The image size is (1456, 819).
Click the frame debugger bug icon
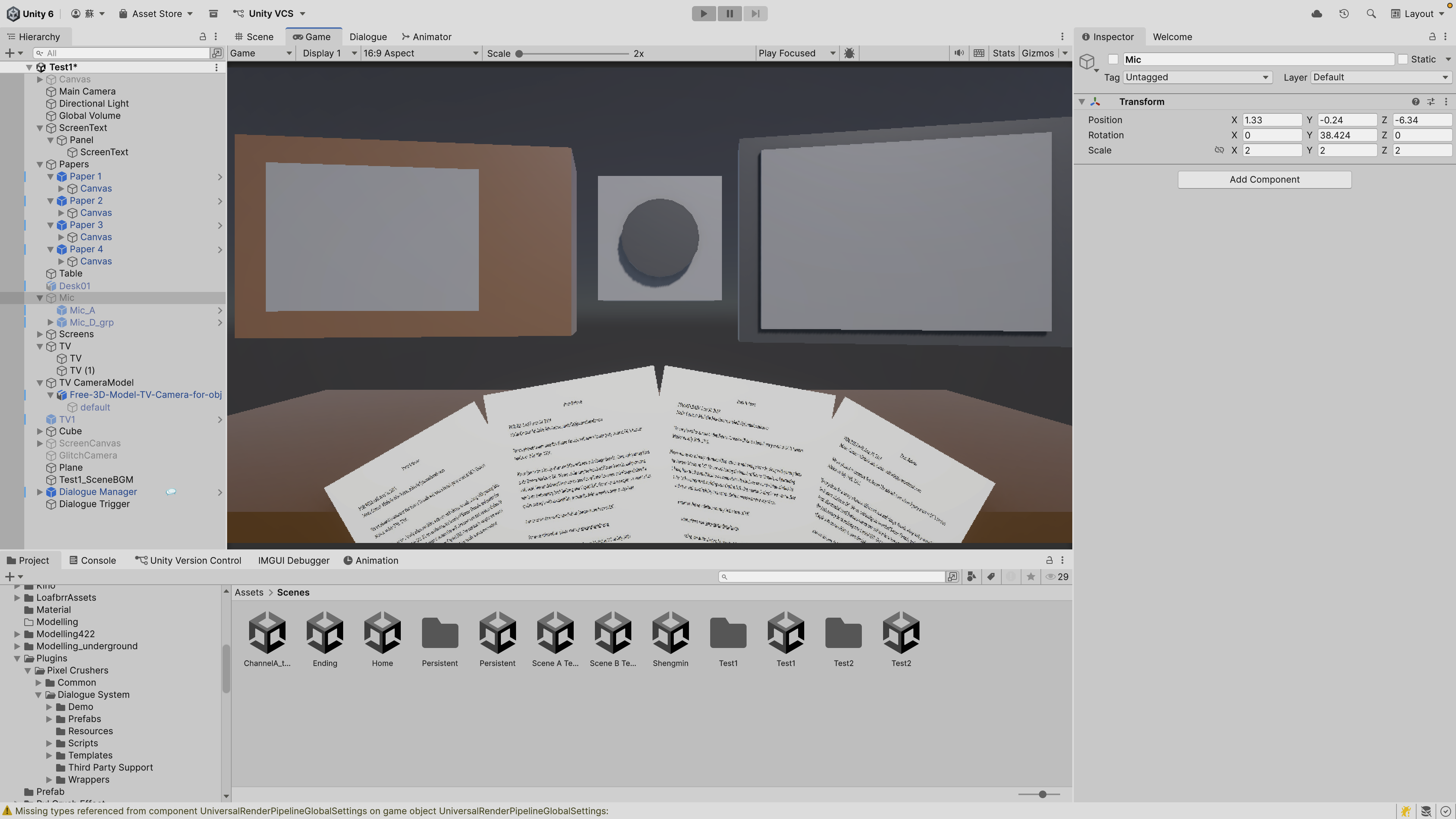point(849,53)
